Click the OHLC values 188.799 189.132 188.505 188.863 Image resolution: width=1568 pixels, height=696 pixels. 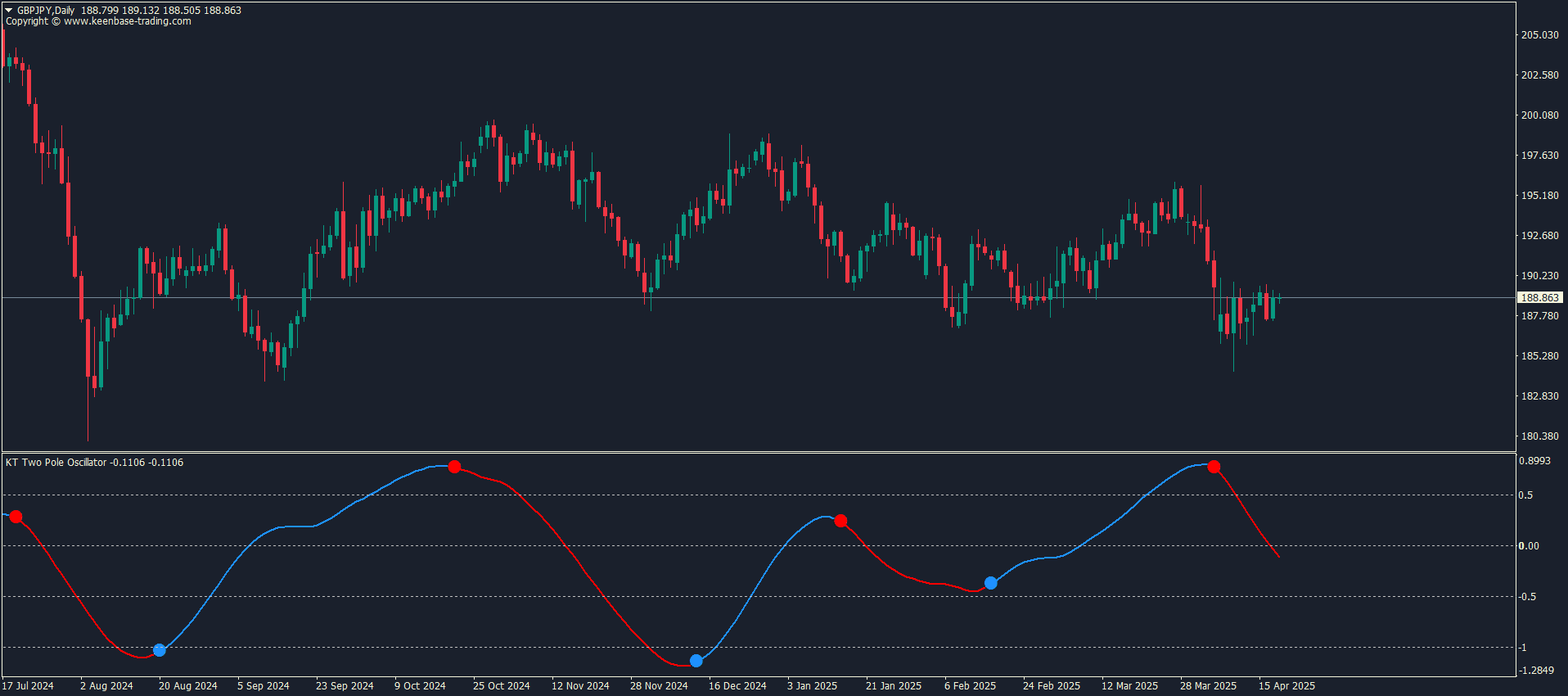(x=161, y=11)
